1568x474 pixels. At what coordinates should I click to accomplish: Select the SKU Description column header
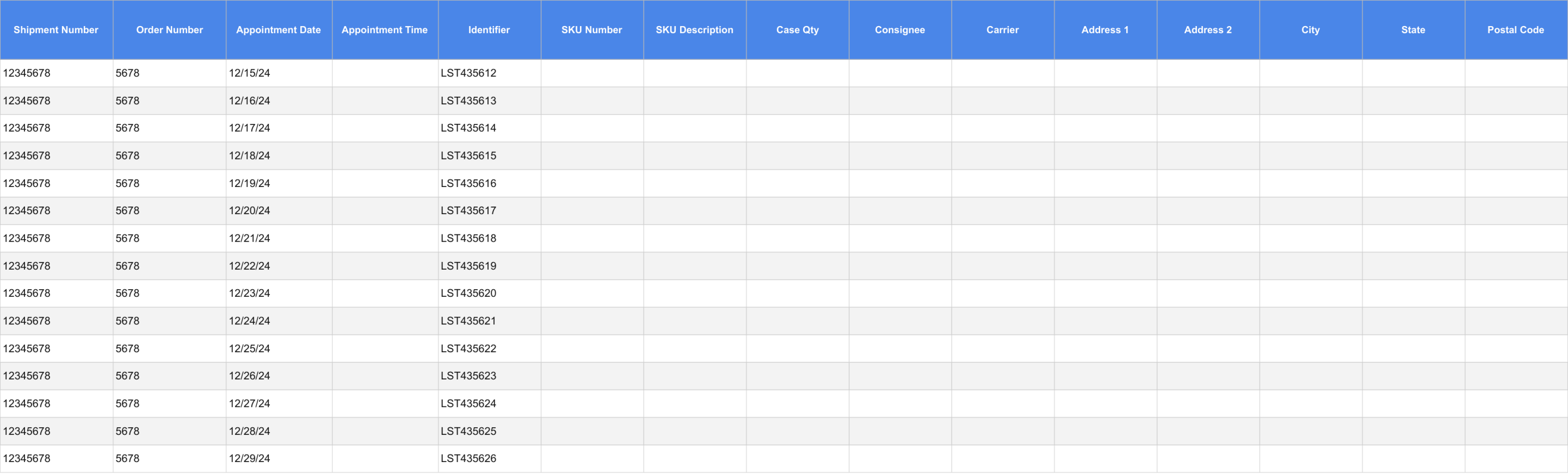pos(695,29)
